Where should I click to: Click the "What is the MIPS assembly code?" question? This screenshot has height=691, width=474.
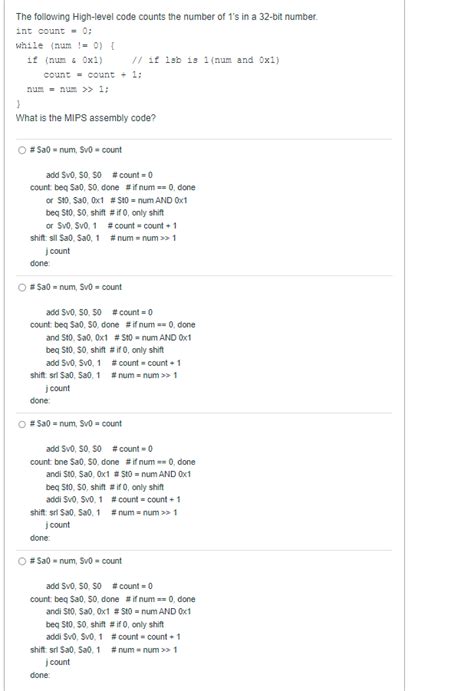coord(86,118)
